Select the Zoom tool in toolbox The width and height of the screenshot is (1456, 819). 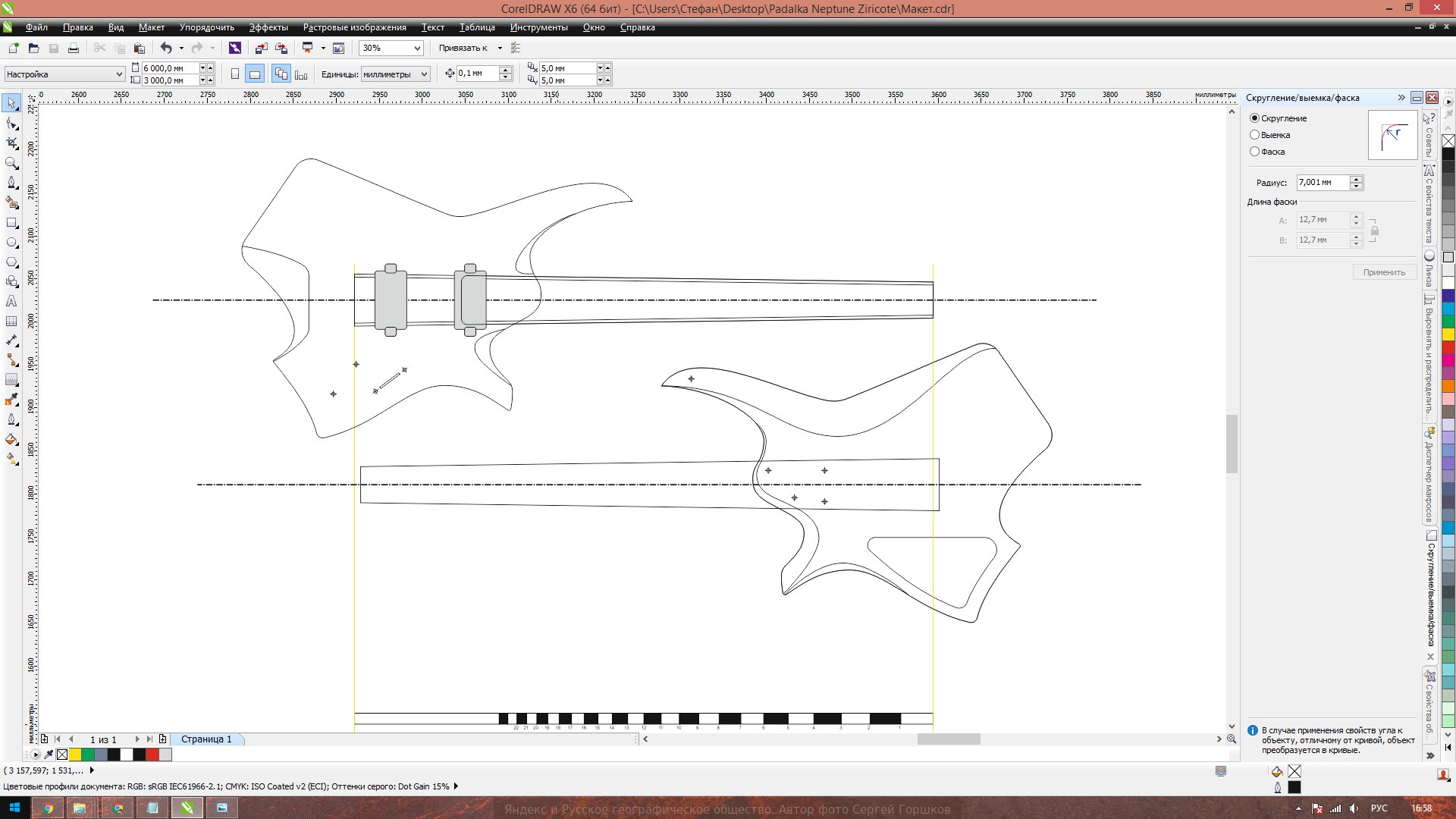click(x=11, y=163)
